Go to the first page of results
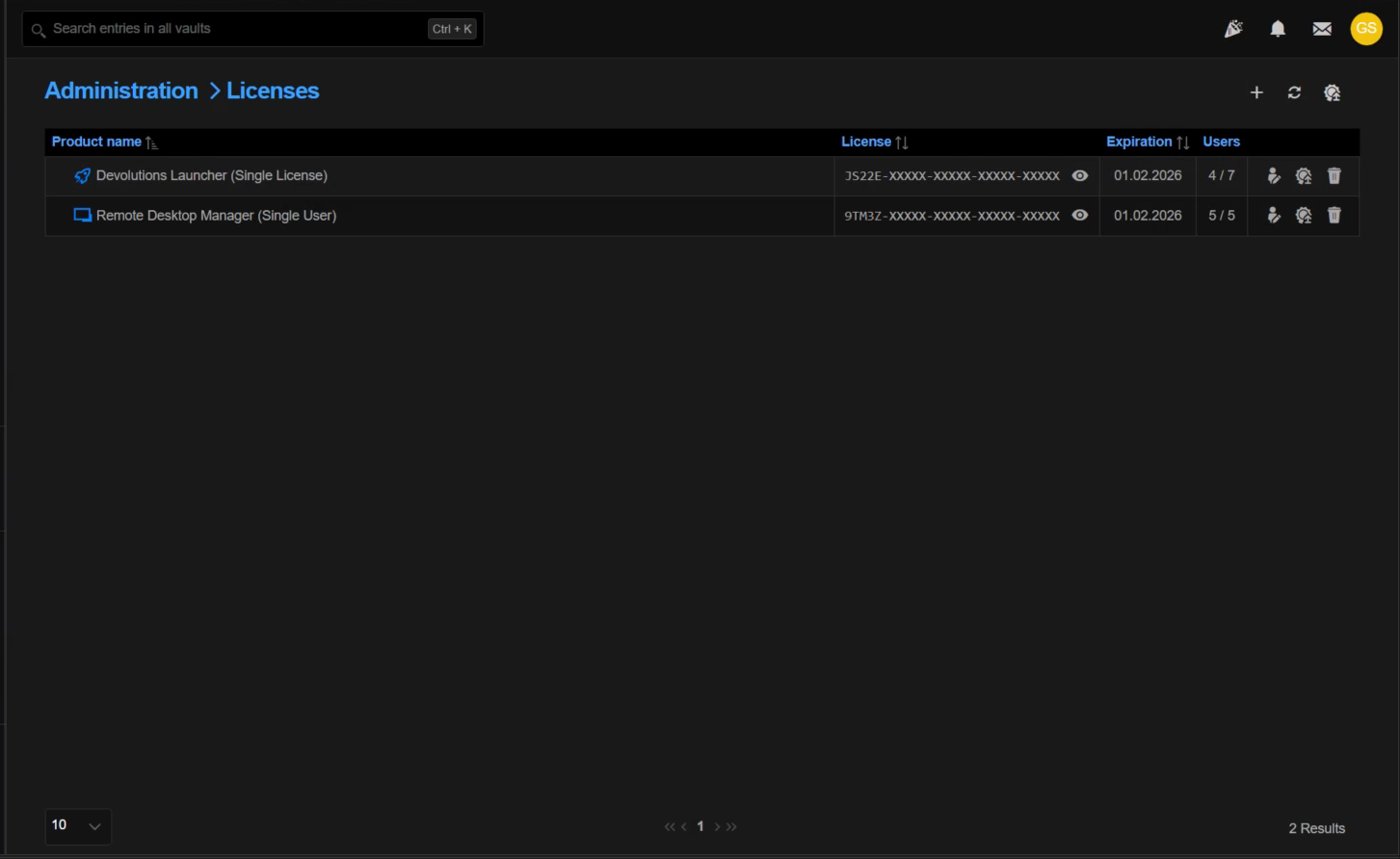1400x859 pixels. click(x=670, y=826)
